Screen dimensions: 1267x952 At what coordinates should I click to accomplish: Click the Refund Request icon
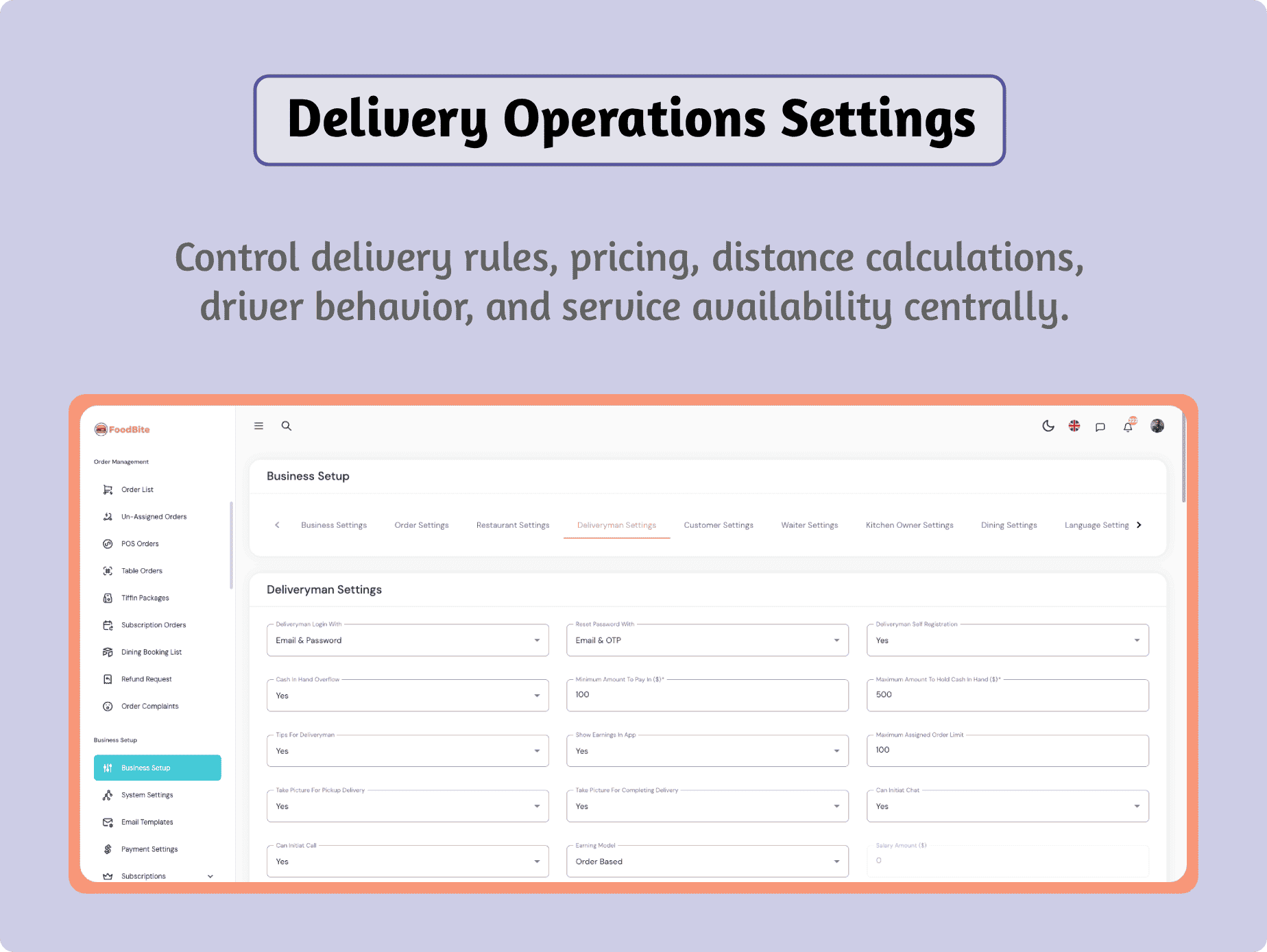[108, 679]
